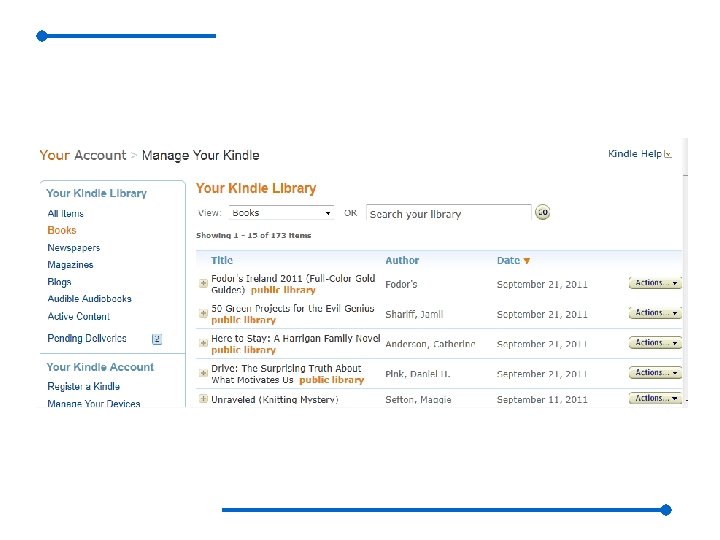Expand the Fodor's Ireland 2011 row
Screen dimensions: 720x540
point(203,283)
